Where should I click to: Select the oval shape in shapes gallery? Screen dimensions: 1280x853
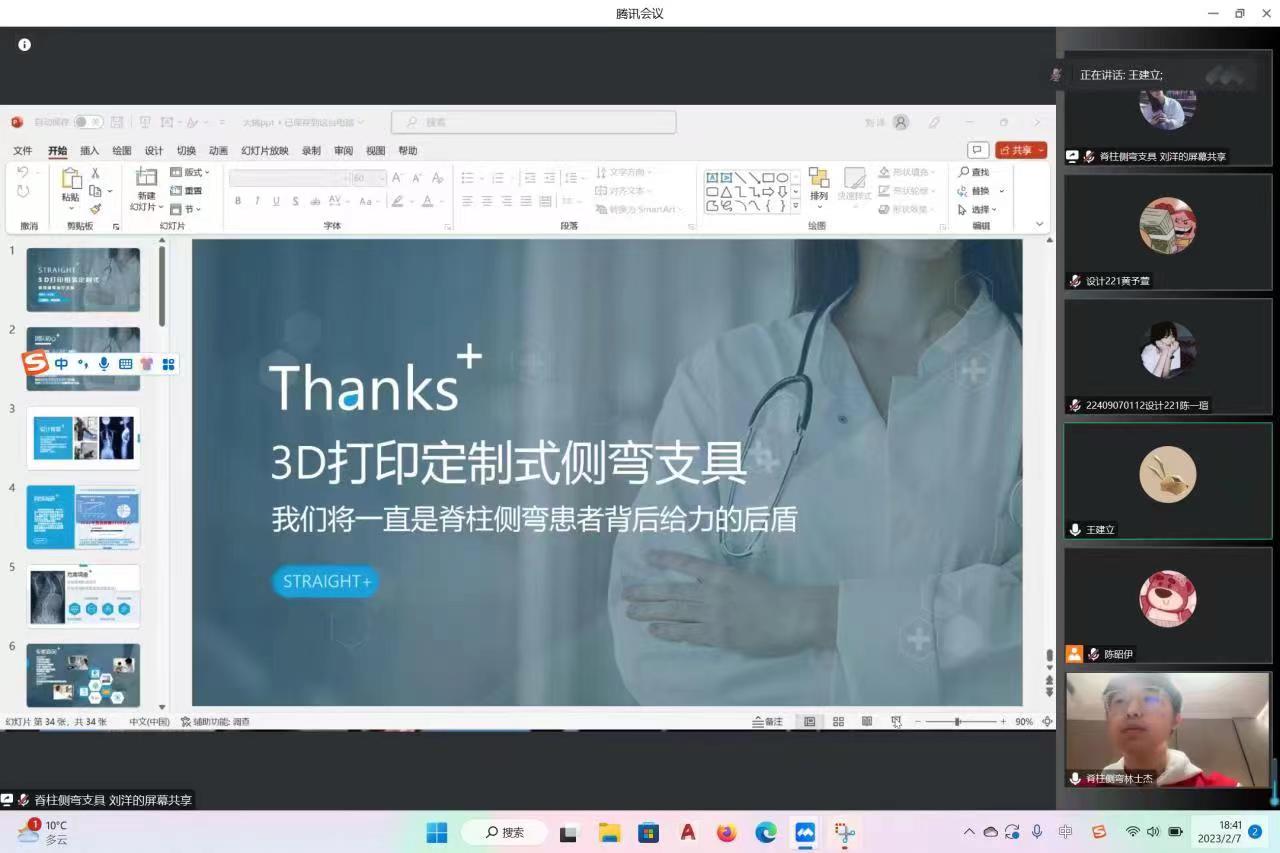click(x=782, y=178)
